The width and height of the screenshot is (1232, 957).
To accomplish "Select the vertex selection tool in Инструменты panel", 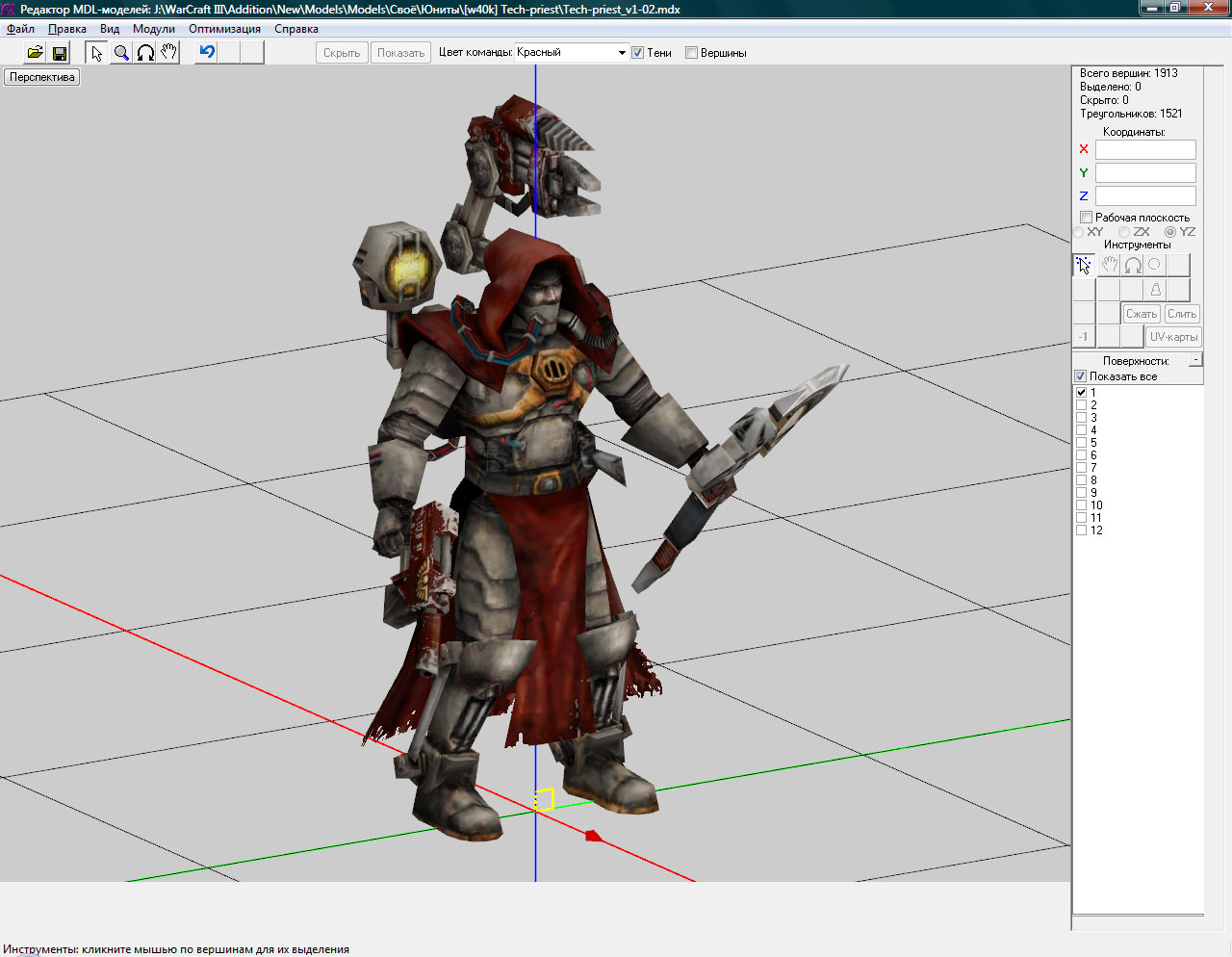I will tap(1084, 265).
